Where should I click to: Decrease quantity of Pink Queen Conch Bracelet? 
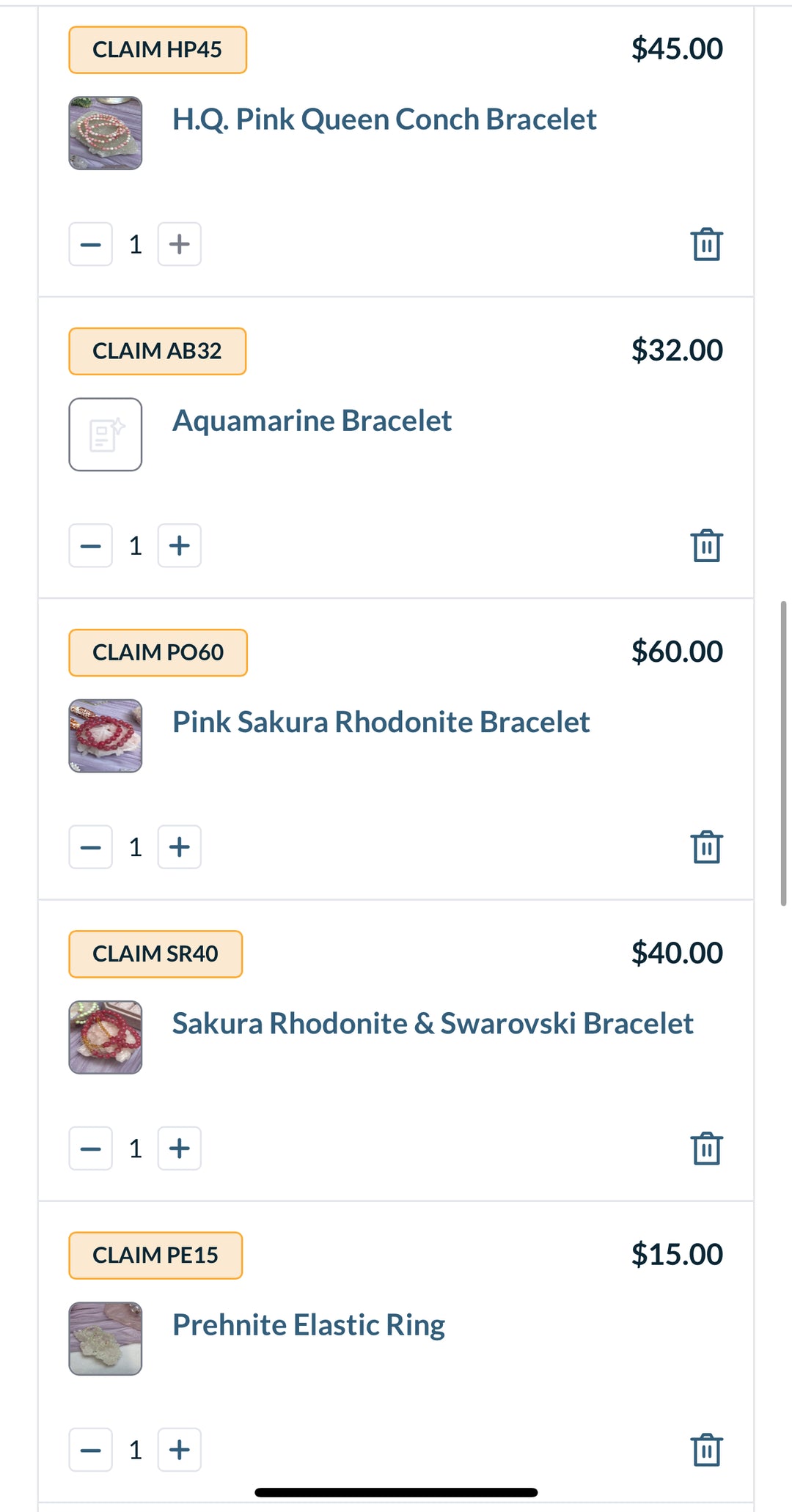pos(91,244)
